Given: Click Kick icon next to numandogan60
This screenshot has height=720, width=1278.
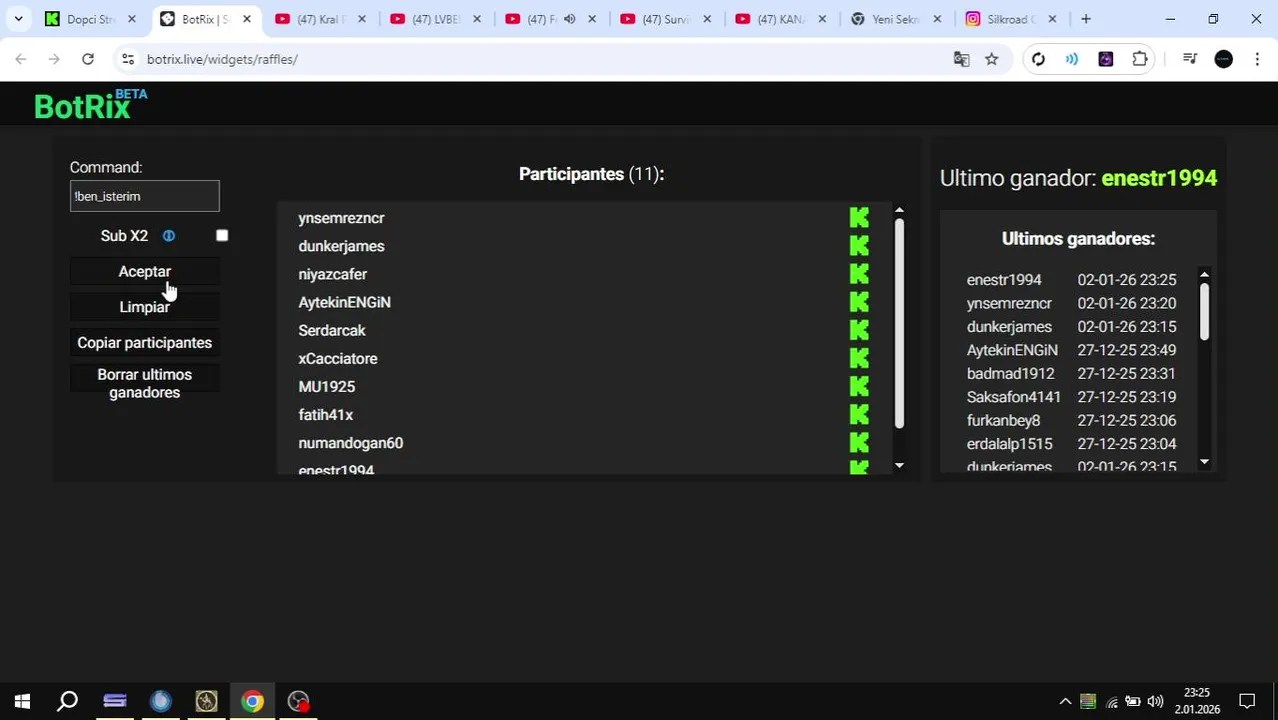Looking at the screenshot, I should click(x=859, y=442).
